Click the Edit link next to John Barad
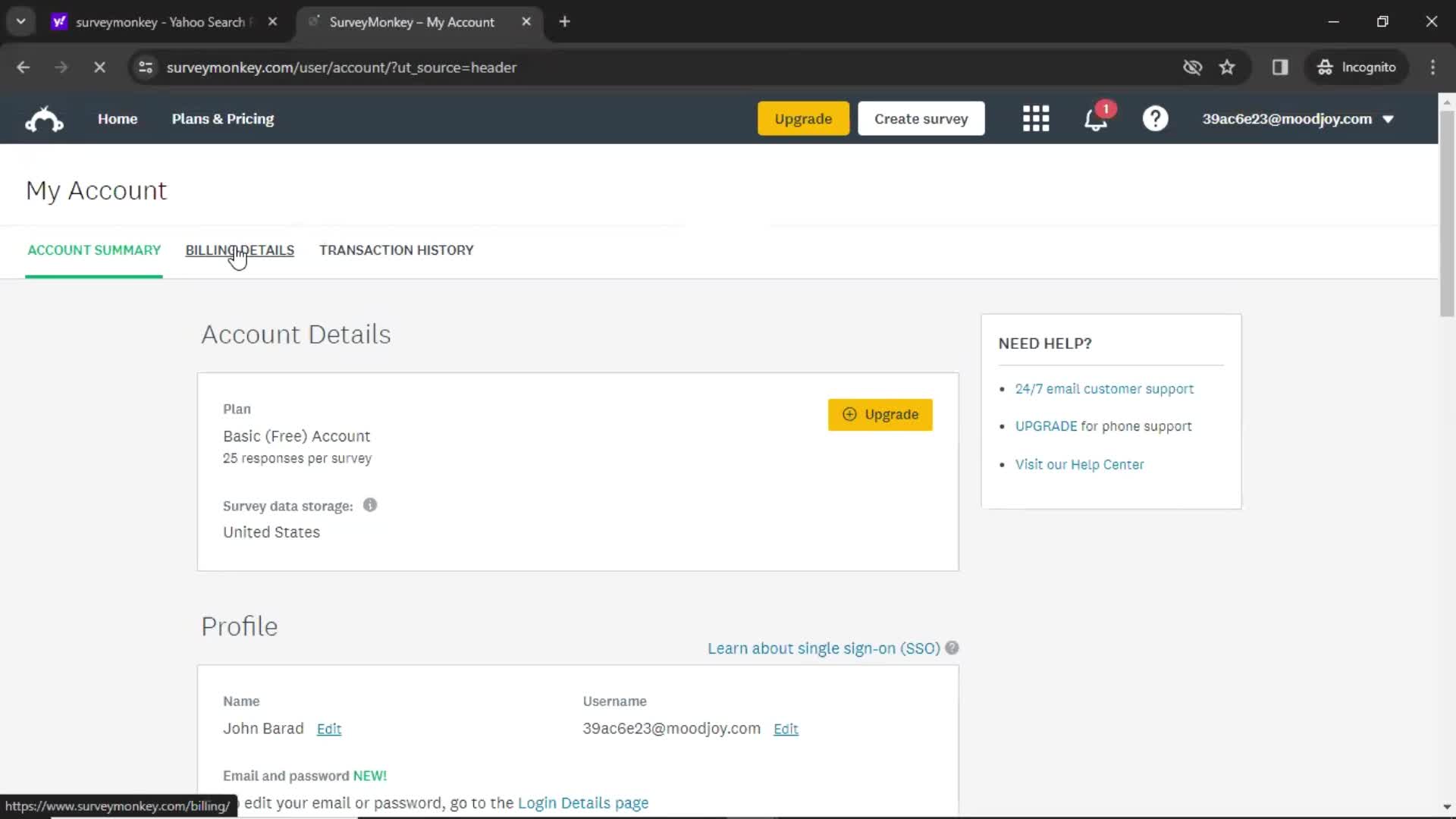This screenshot has width=1456, height=819. click(328, 728)
